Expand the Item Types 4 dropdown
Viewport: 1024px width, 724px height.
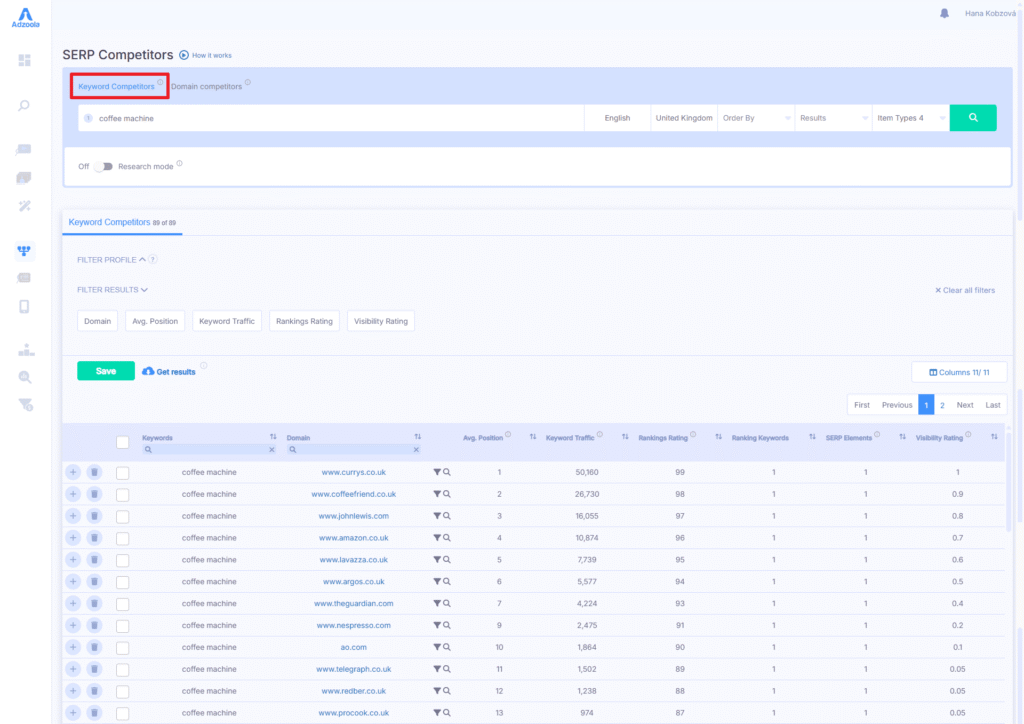[x=908, y=117]
